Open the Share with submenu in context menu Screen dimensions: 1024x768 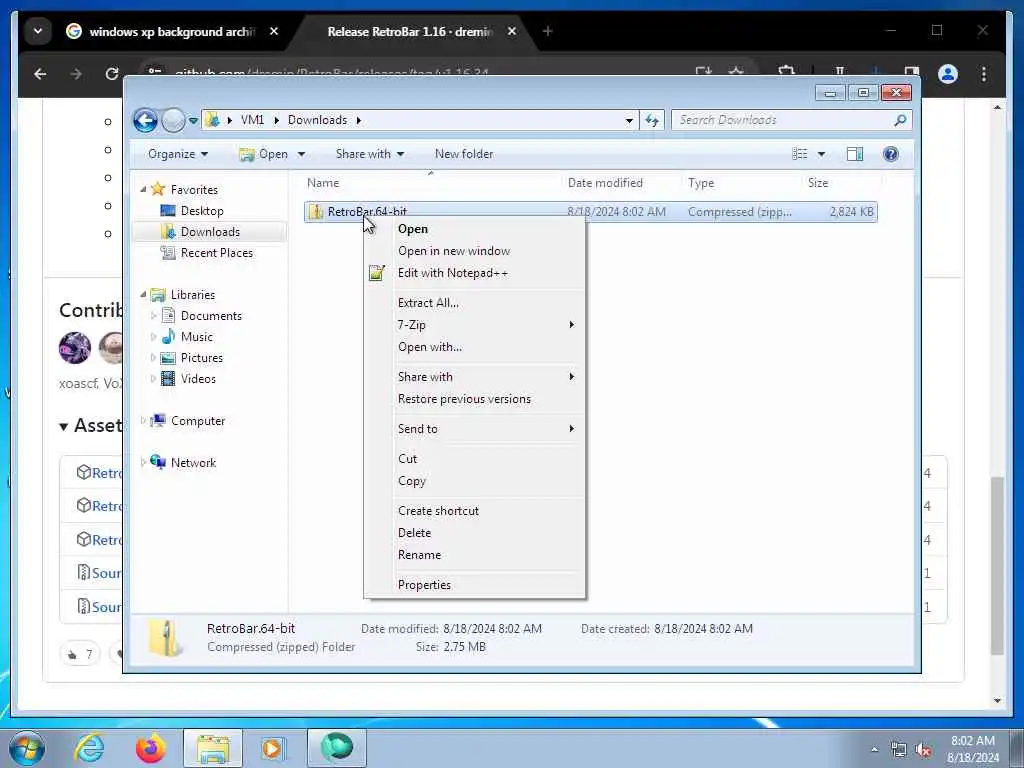pos(474,377)
